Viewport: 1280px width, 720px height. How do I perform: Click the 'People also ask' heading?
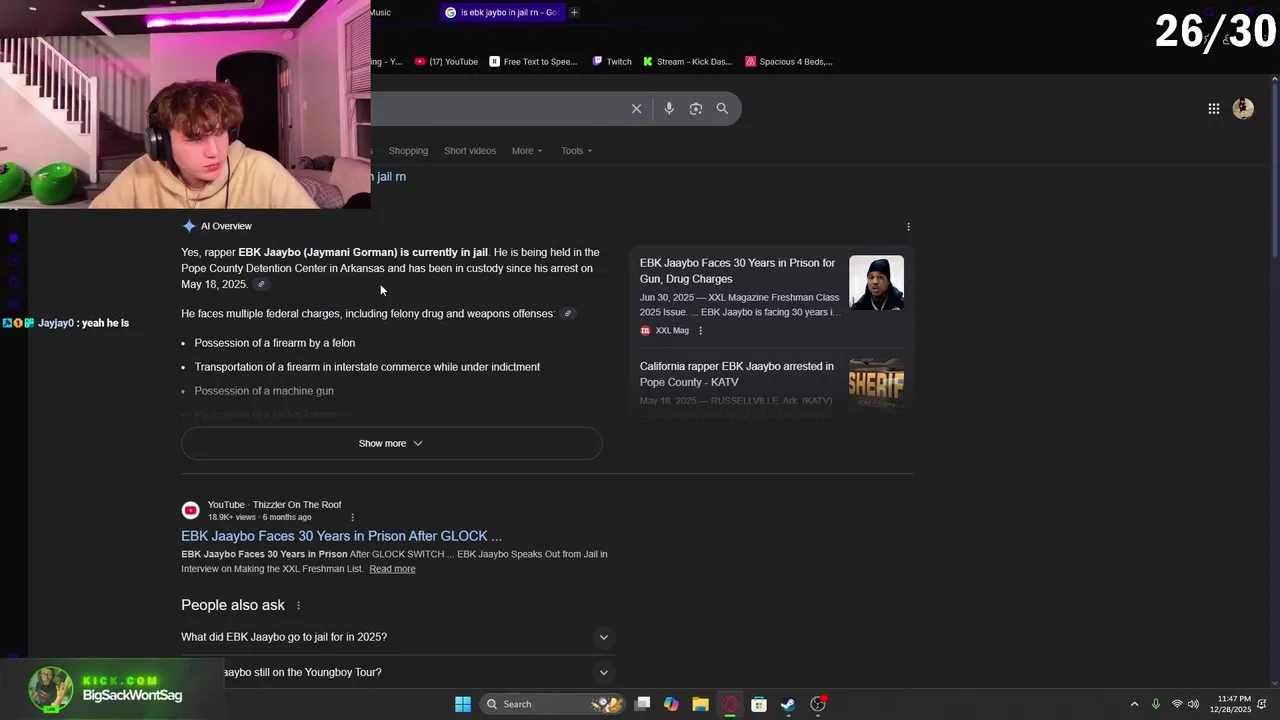tap(233, 605)
